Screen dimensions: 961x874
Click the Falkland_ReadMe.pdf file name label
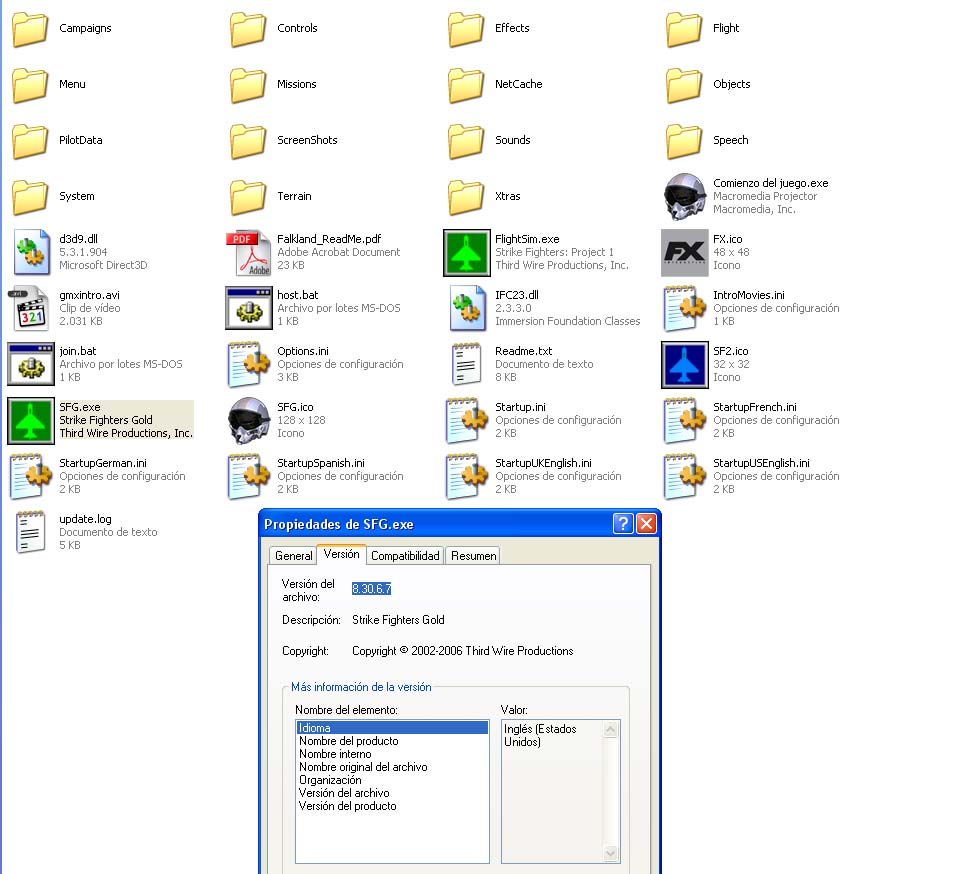click(329, 239)
